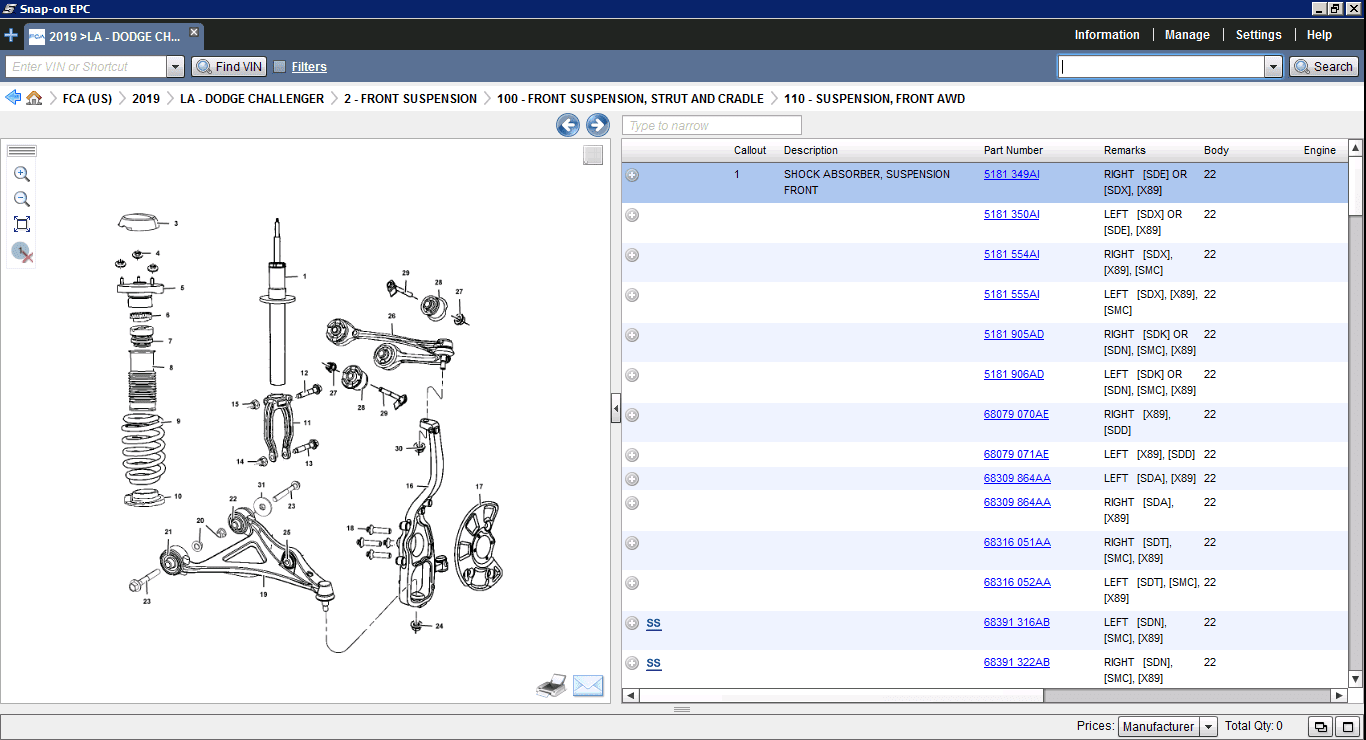Collapse the diagram panel splitter arrow
The image size is (1366, 740).
616,408
